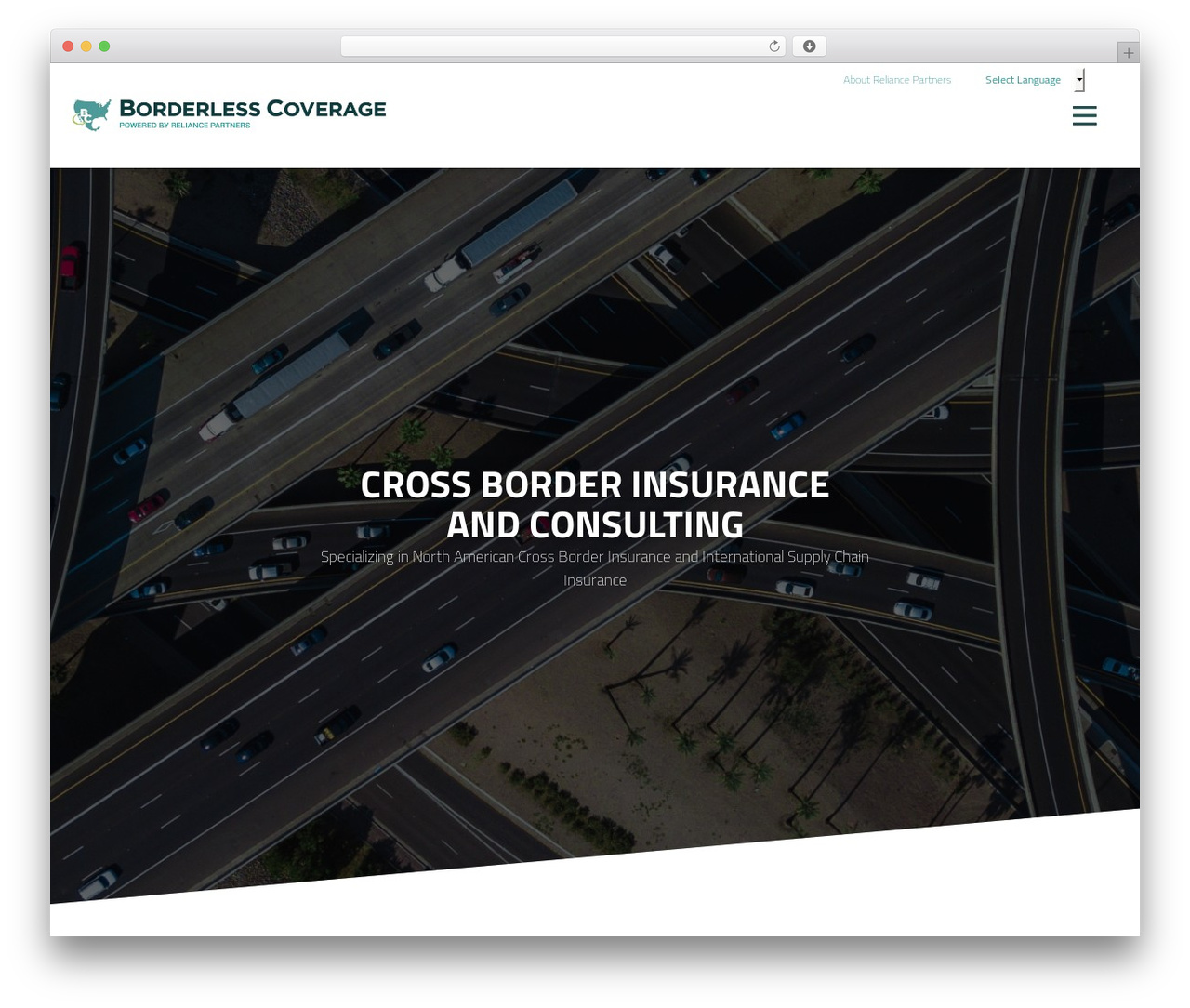The image size is (1190, 1008).
Task: Maximize the window with green button
Action: click(104, 46)
